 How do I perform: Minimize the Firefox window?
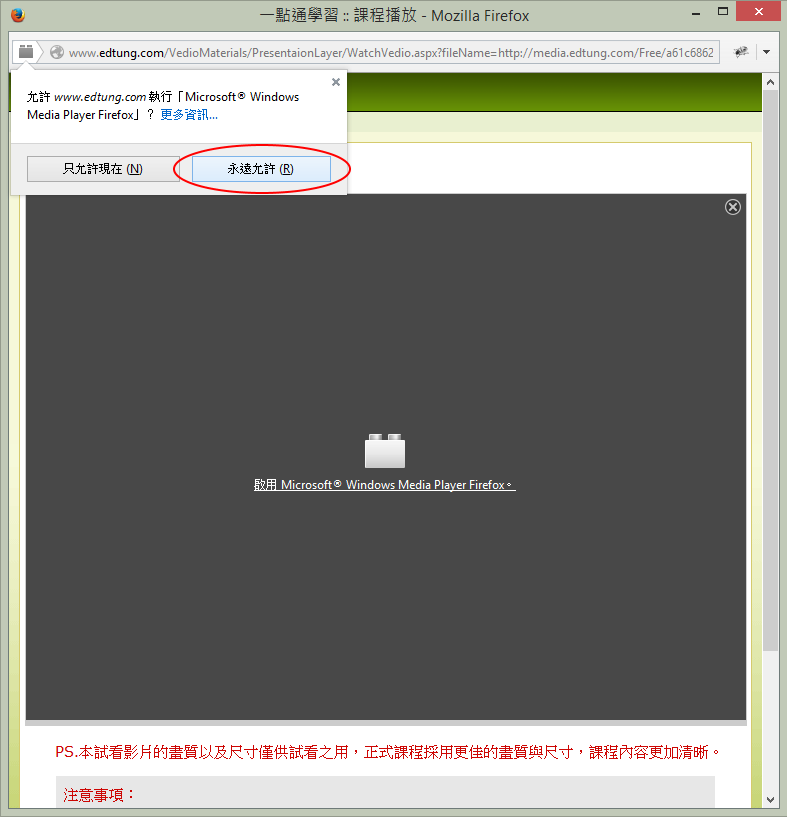point(678,14)
